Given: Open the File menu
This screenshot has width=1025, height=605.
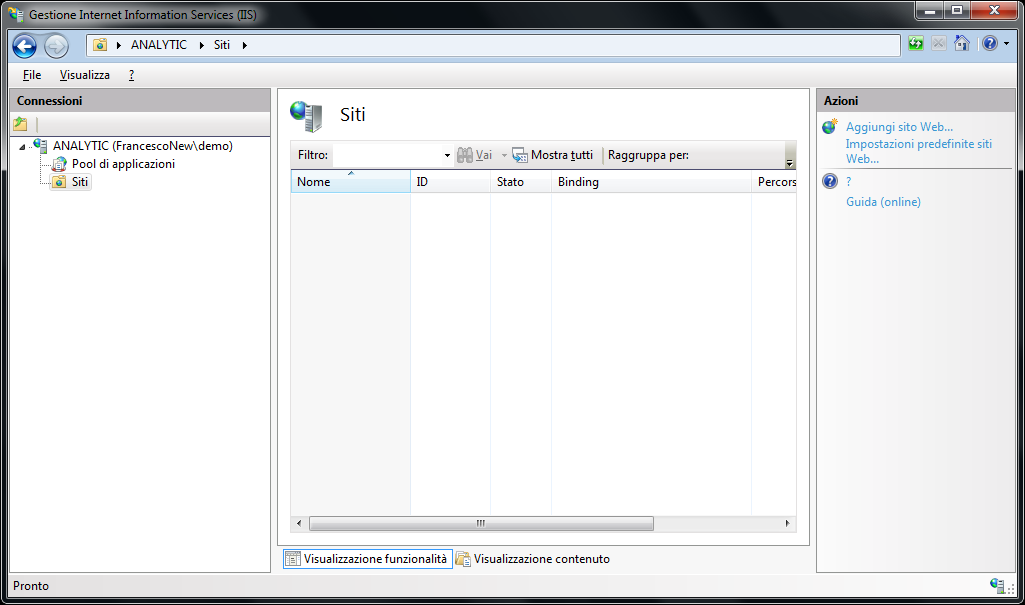Looking at the screenshot, I should pos(32,75).
